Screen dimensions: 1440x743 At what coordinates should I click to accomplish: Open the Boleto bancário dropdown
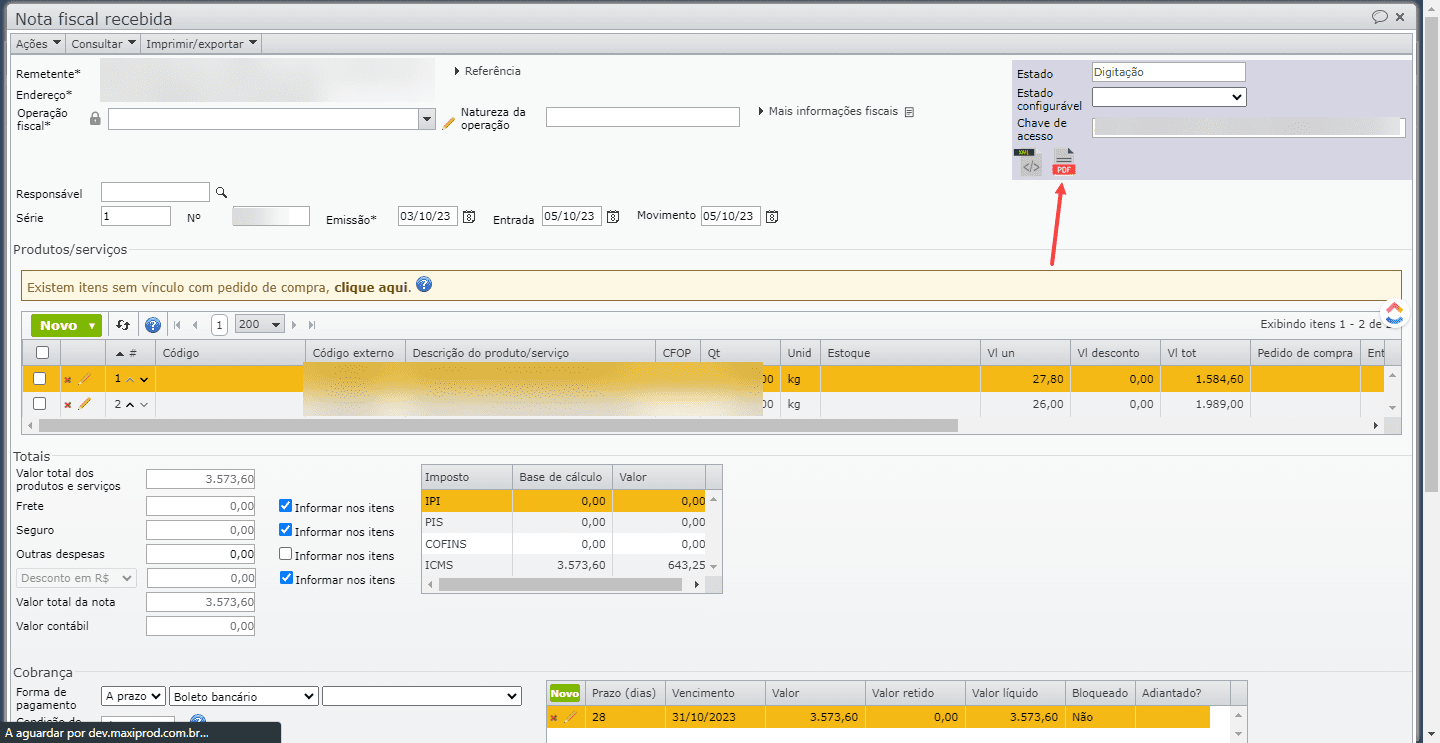[244, 696]
